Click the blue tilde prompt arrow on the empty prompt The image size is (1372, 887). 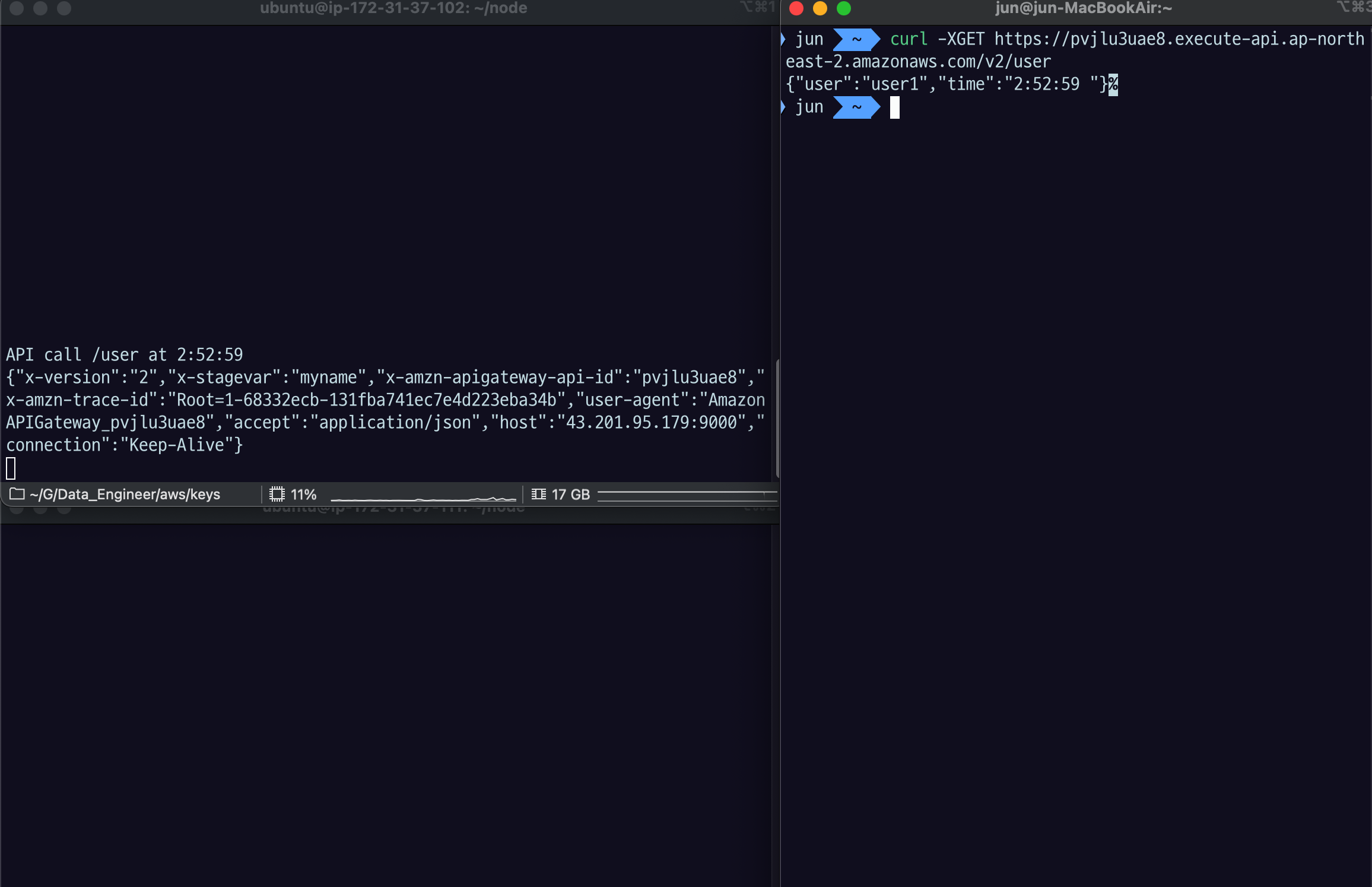tap(856, 107)
